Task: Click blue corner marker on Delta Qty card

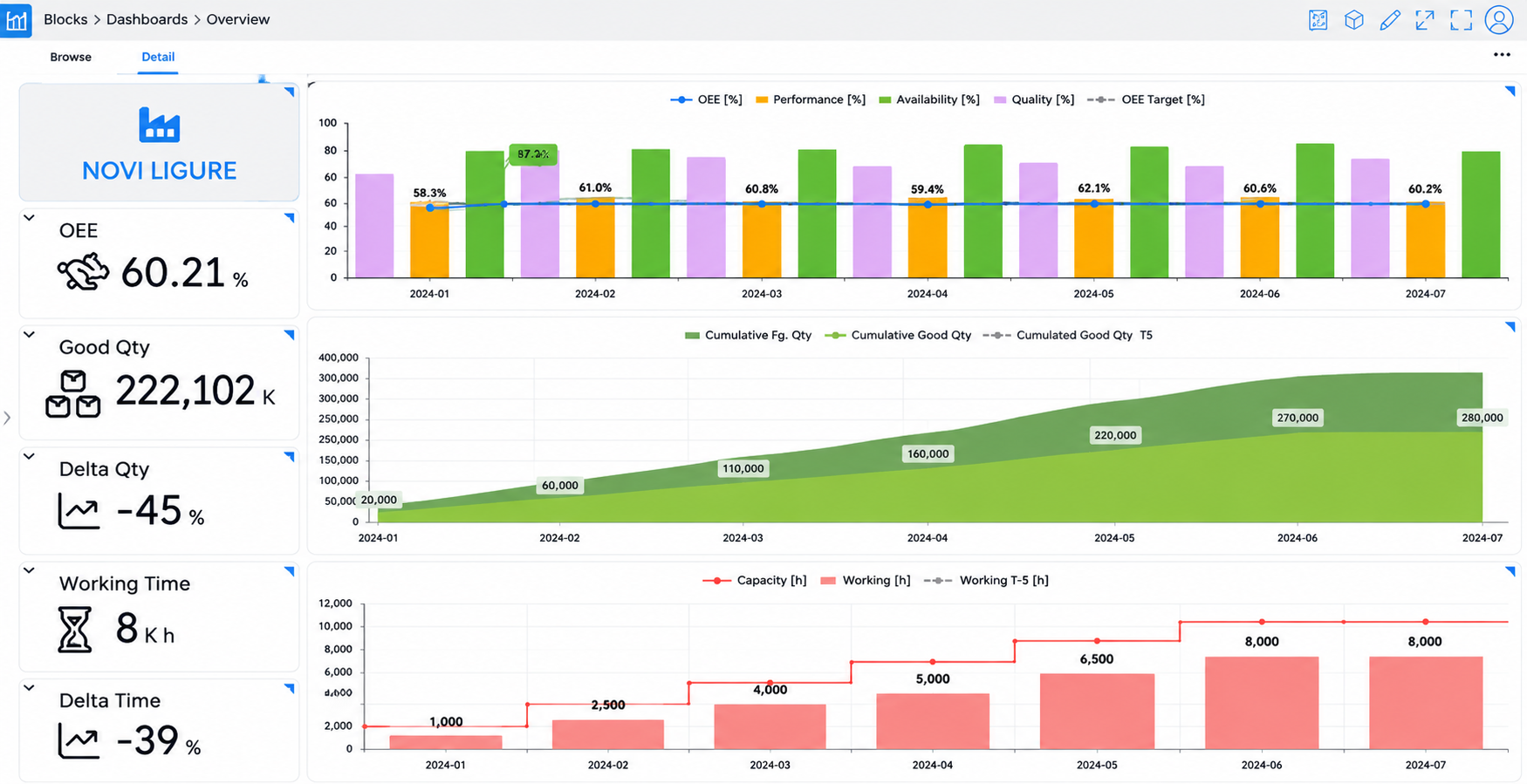Action: coord(289,457)
